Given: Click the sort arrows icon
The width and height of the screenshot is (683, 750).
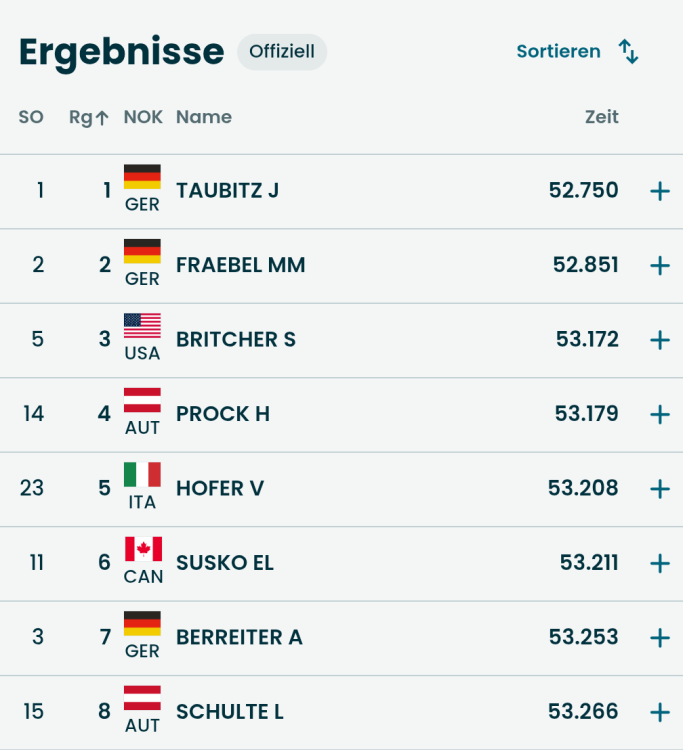Looking at the screenshot, I should pyautogui.click(x=628, y=52).
